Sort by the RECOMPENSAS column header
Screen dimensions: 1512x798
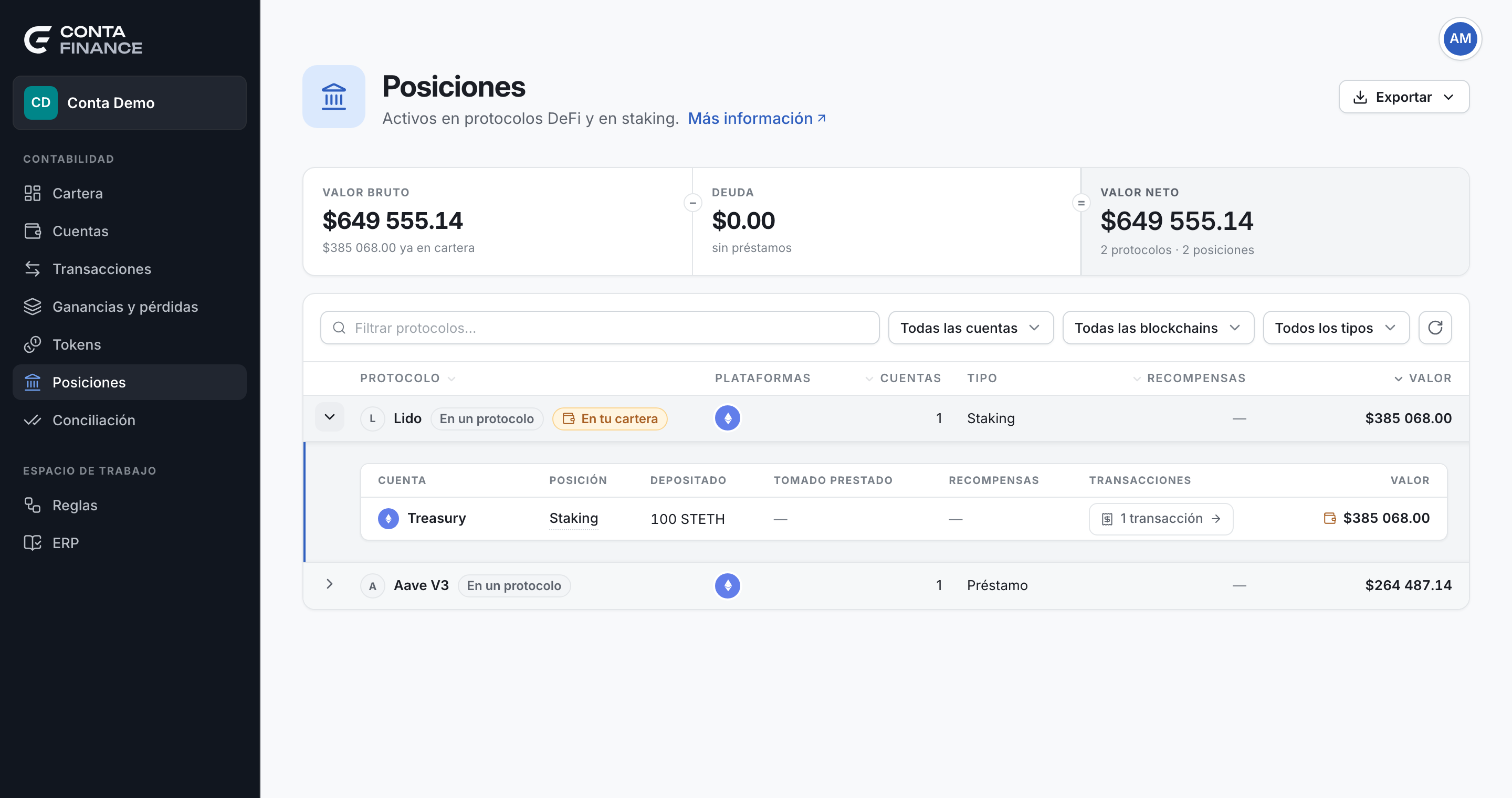point(1189,379)
